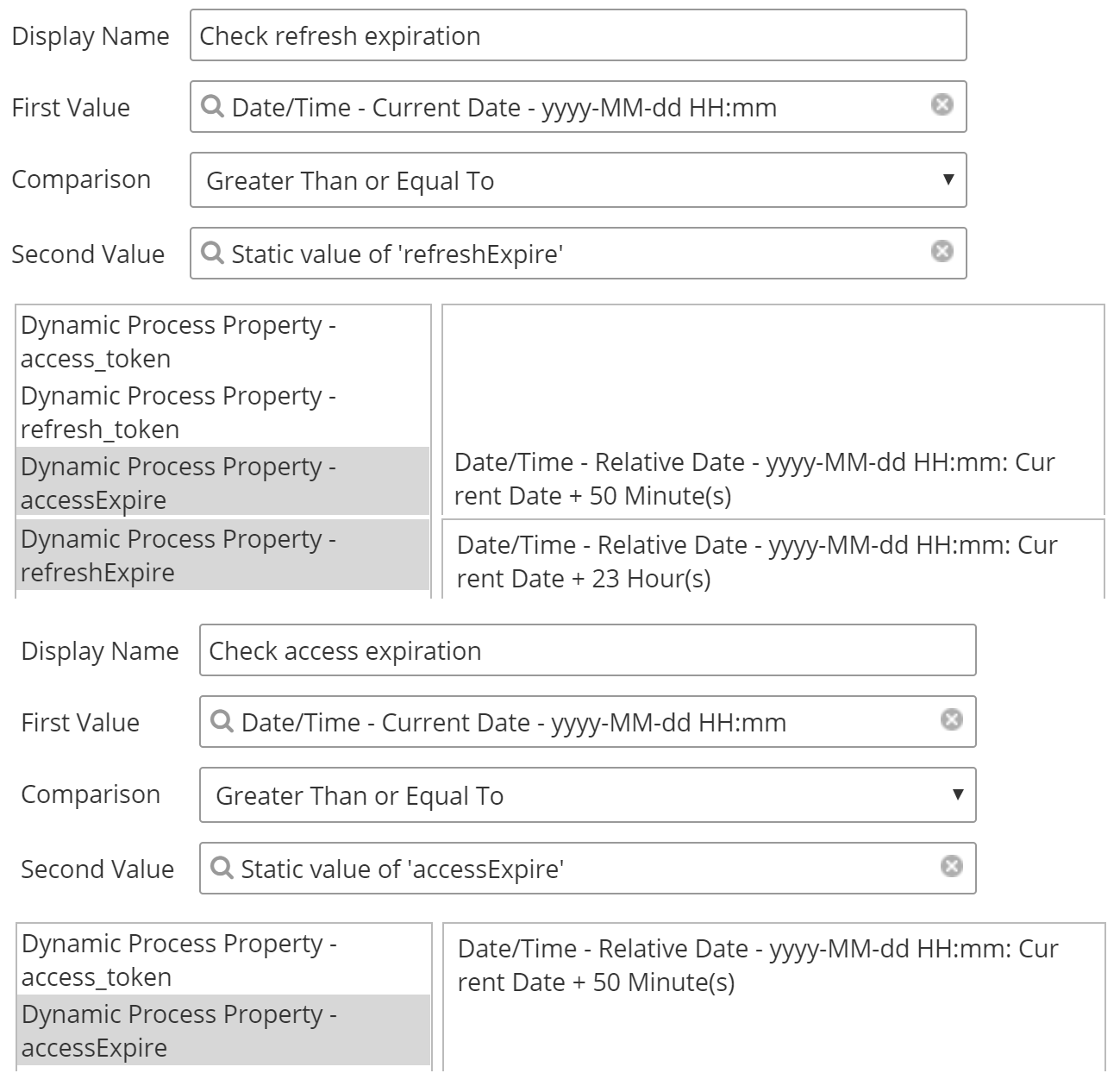Image resolution: width=1120 pixels, height=1092 pixels.
Task: Clear the refresh First Value field
Action: click(942, 105)
